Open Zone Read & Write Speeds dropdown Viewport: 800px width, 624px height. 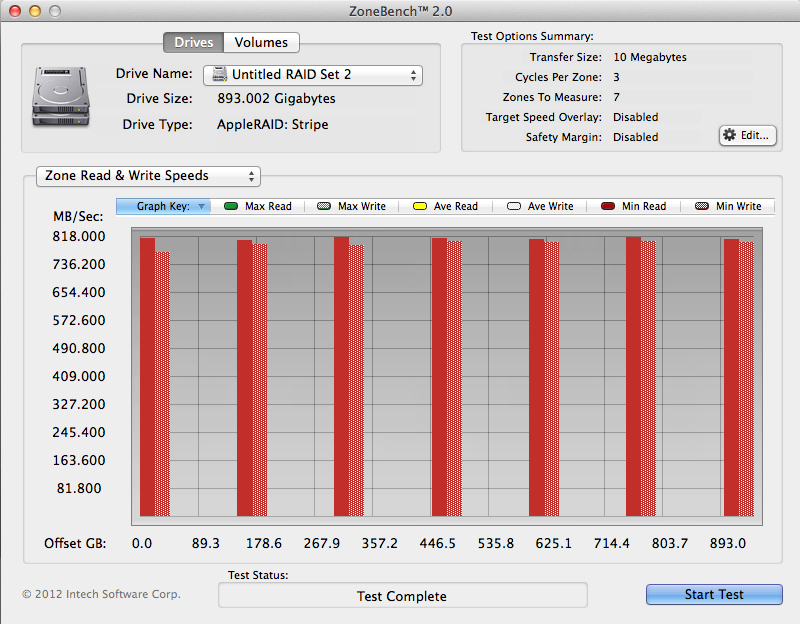147,176
